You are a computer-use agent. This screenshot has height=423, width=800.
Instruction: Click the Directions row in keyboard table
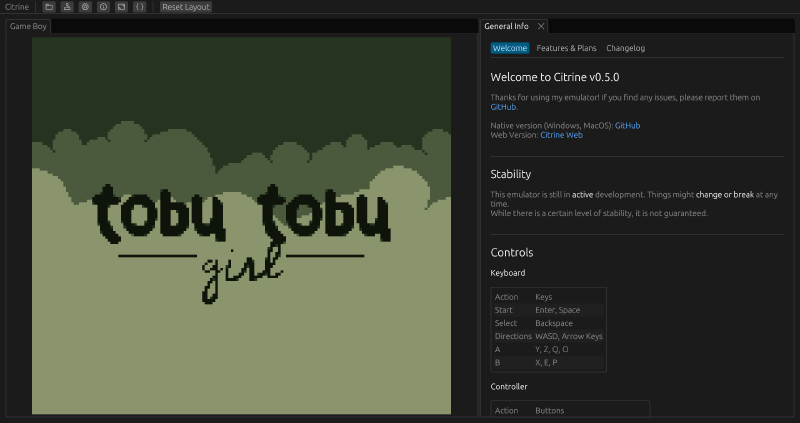(x=548, y=336)
